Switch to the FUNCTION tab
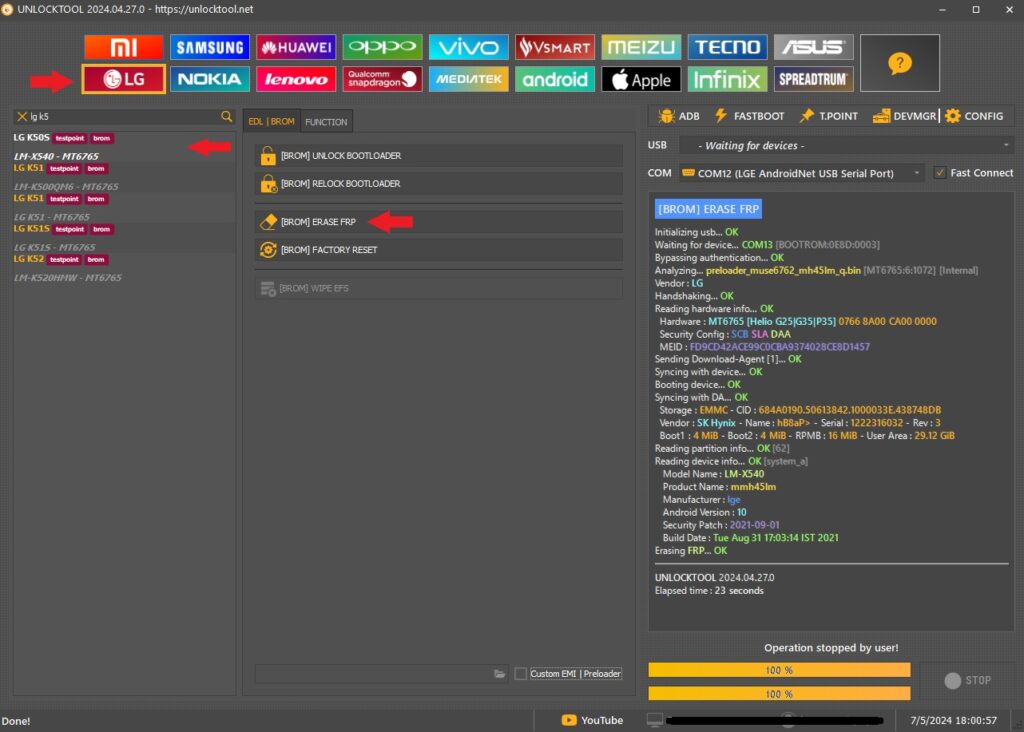The height and width of the screenshot is (732, 1024). (x=326, y=122)
